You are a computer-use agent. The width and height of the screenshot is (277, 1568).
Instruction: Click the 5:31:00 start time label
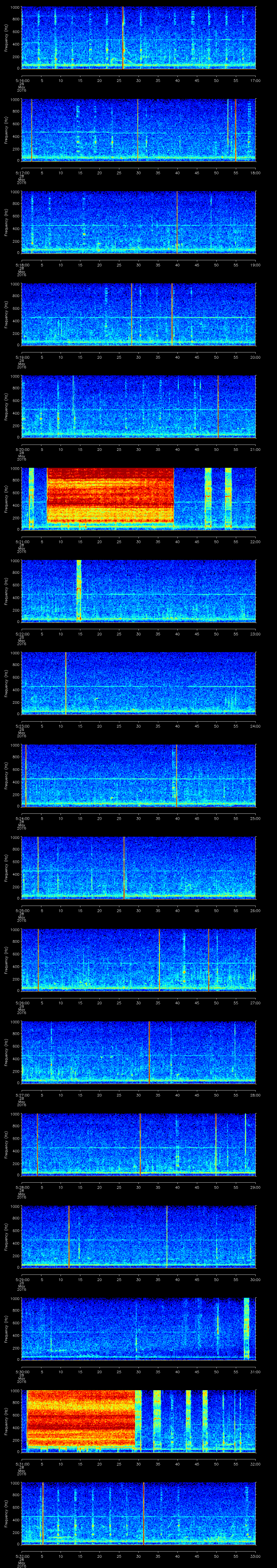(x=22, y=1464)
